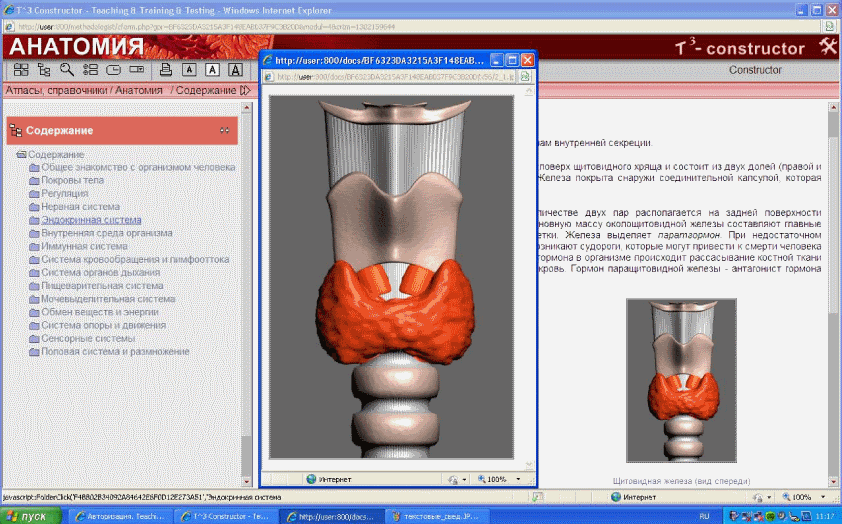Select the largest font size icon
Screen dimensions: 842x524
tap(235, 70)
